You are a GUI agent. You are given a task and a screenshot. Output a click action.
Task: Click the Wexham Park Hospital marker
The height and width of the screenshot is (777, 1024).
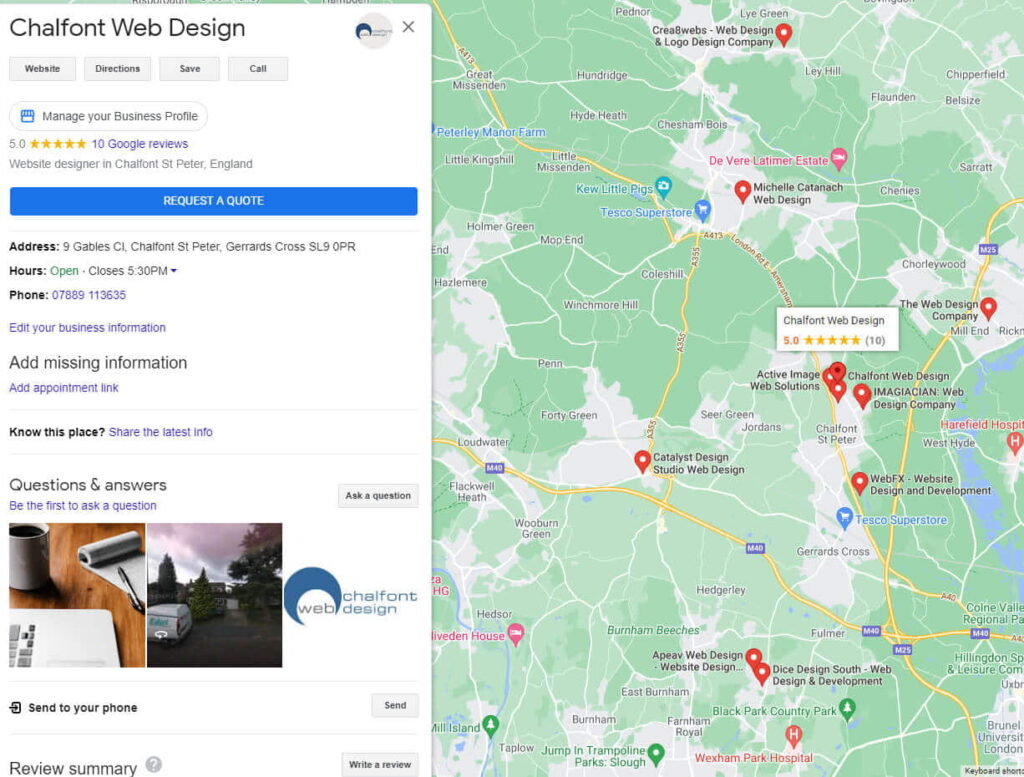(x=793, y=735)
